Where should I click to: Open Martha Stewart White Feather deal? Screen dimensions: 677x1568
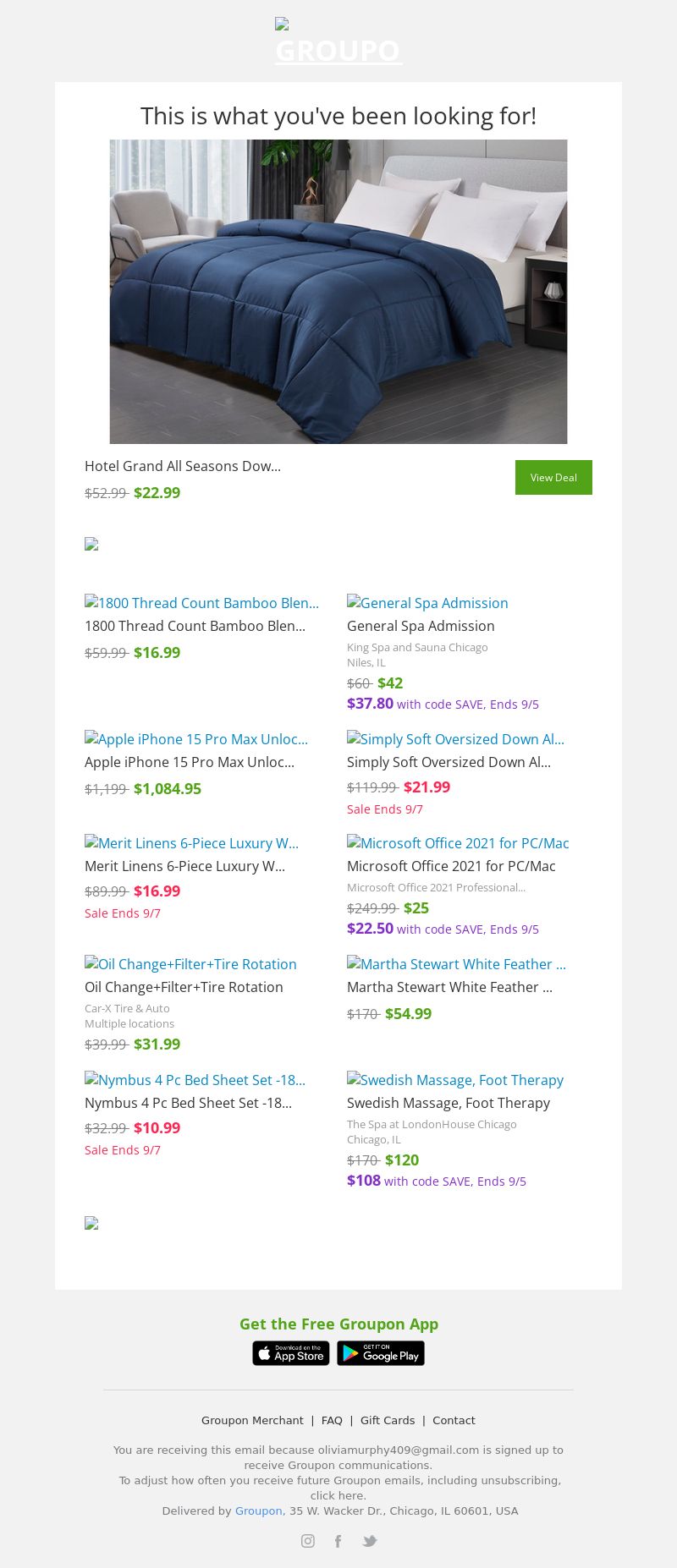pos(449,987)
